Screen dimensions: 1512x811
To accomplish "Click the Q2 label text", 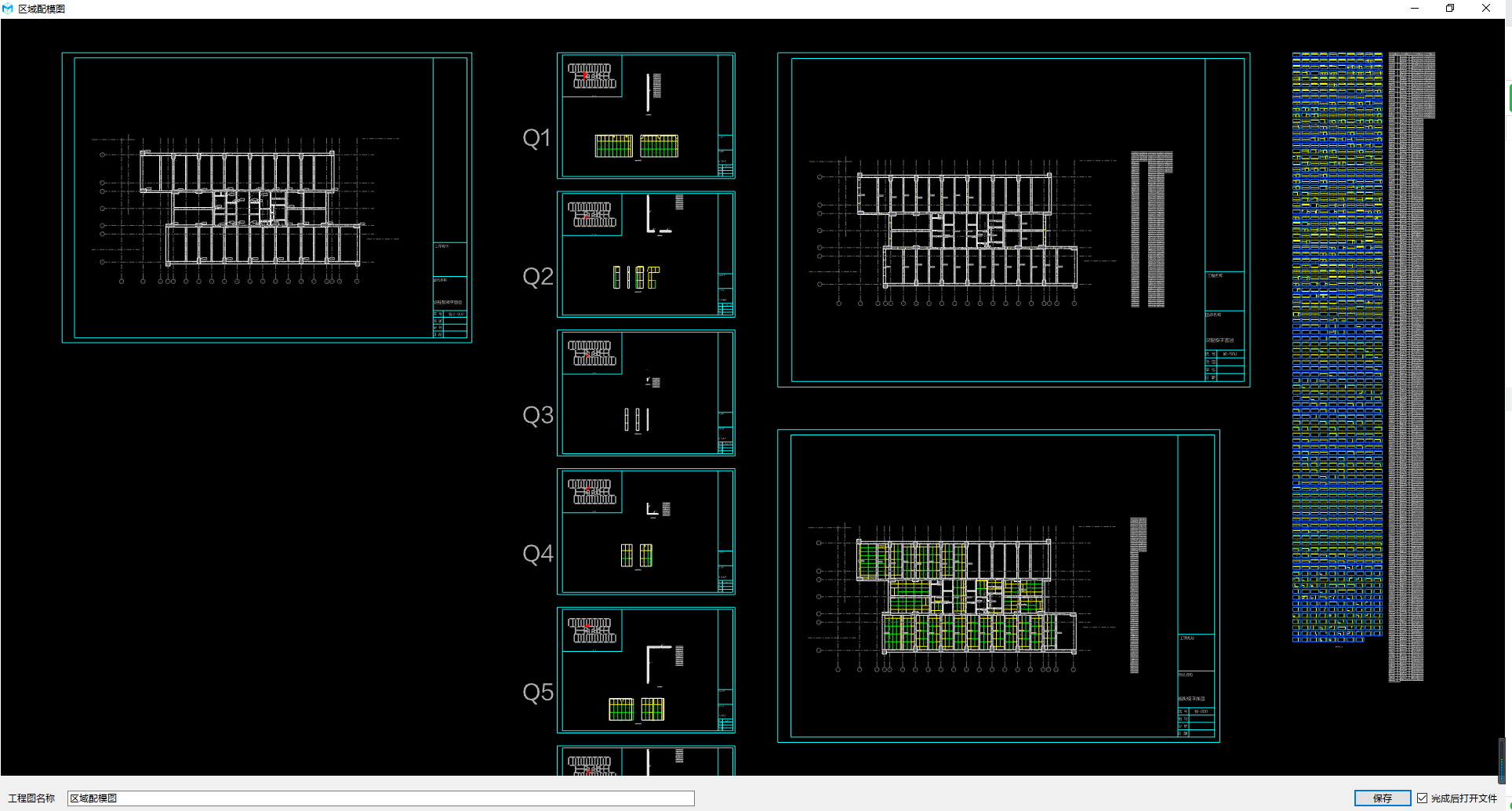I will (537, 276).
